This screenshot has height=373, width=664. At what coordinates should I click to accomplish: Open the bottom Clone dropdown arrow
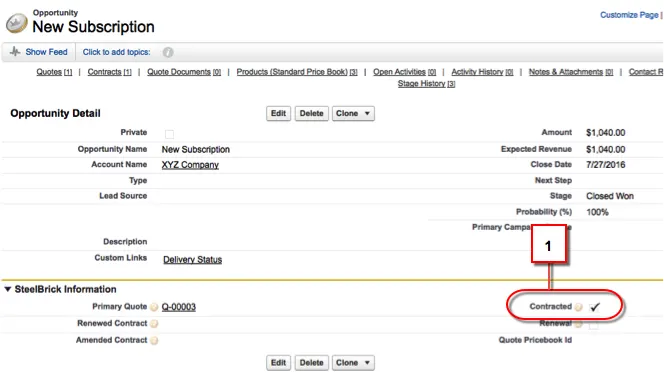[367, 363]
